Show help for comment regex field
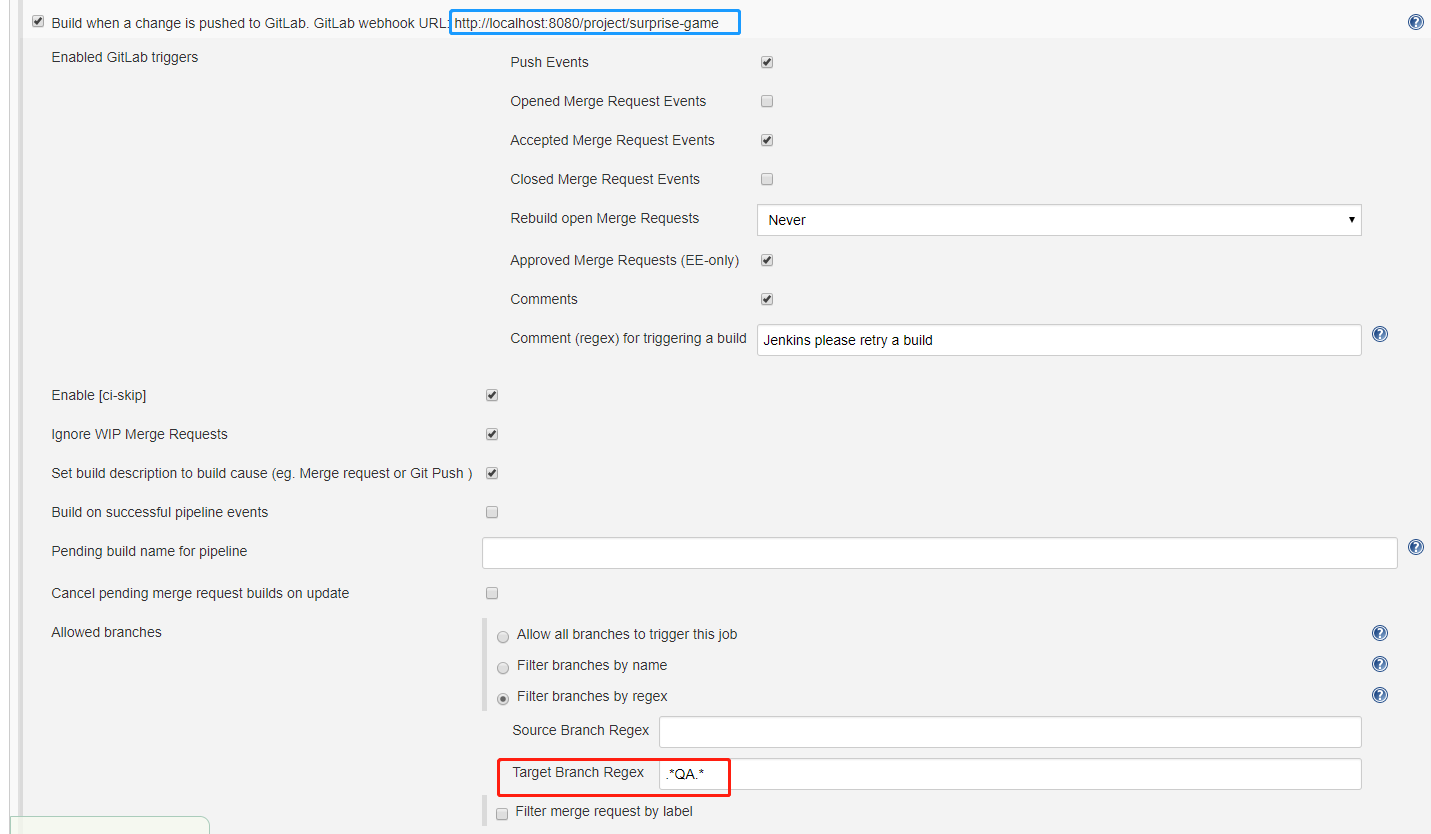Image resolution: width=1431 pixels, height=834 pixels. 1380,334
